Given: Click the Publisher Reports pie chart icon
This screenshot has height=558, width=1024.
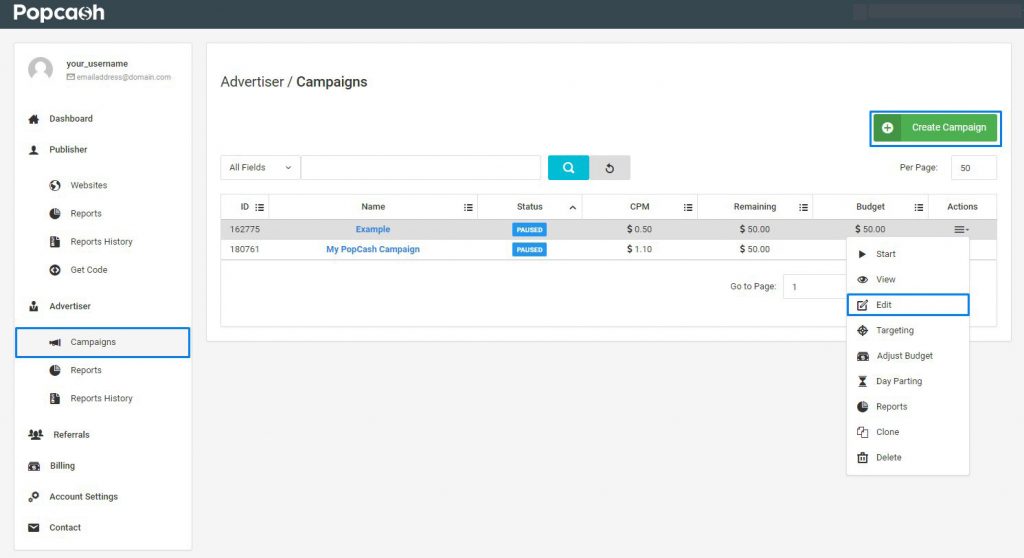Looking at the screenshot, I should [x=55, y=214].
